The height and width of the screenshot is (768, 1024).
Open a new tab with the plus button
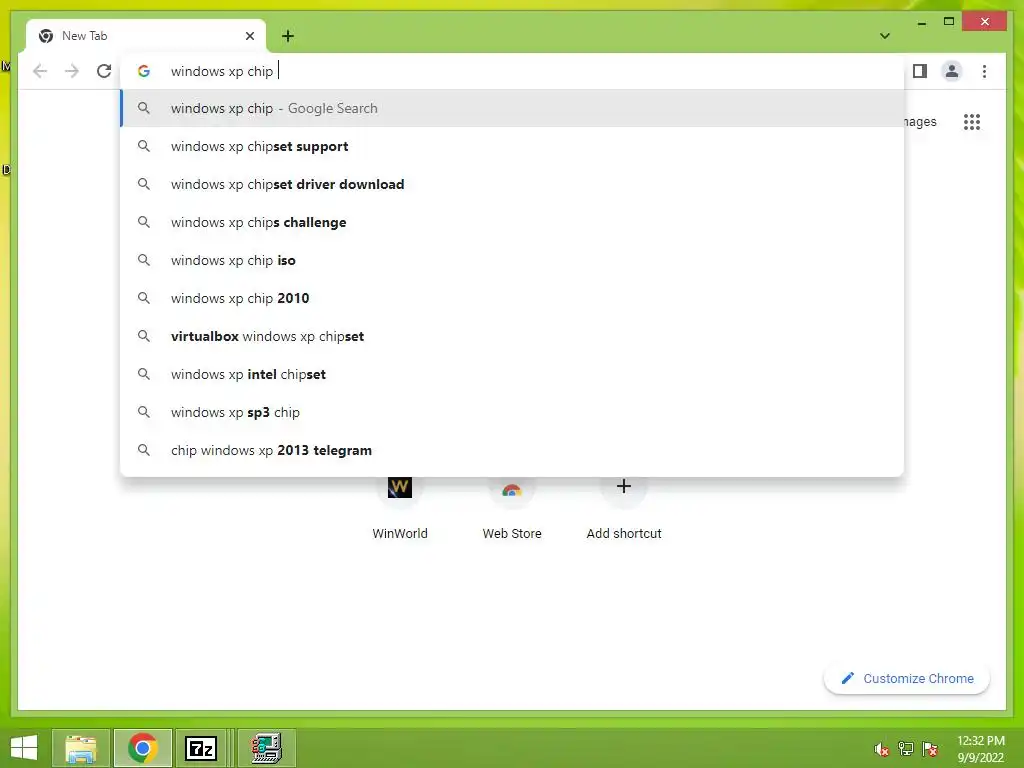pyautogui.click(x=288, y=36)
